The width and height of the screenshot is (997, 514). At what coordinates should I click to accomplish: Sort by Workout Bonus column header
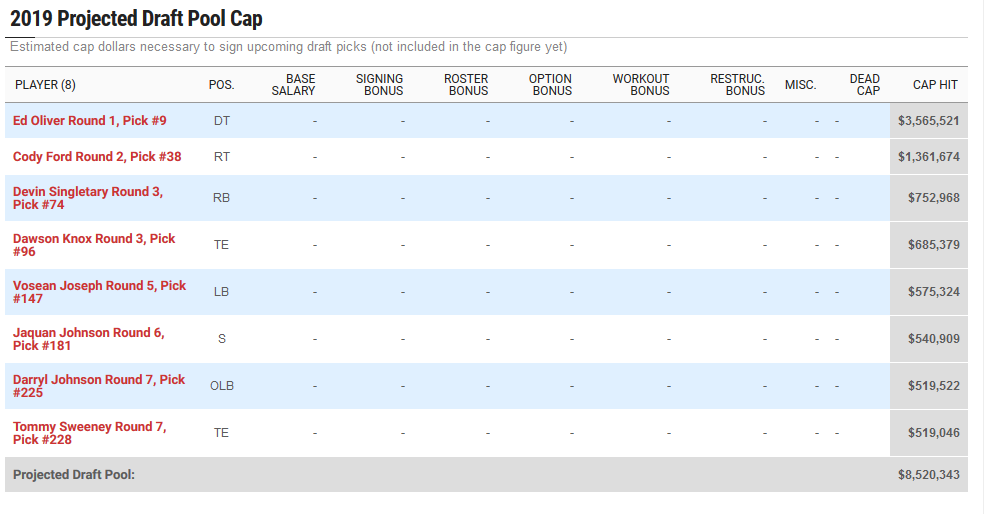641,85
